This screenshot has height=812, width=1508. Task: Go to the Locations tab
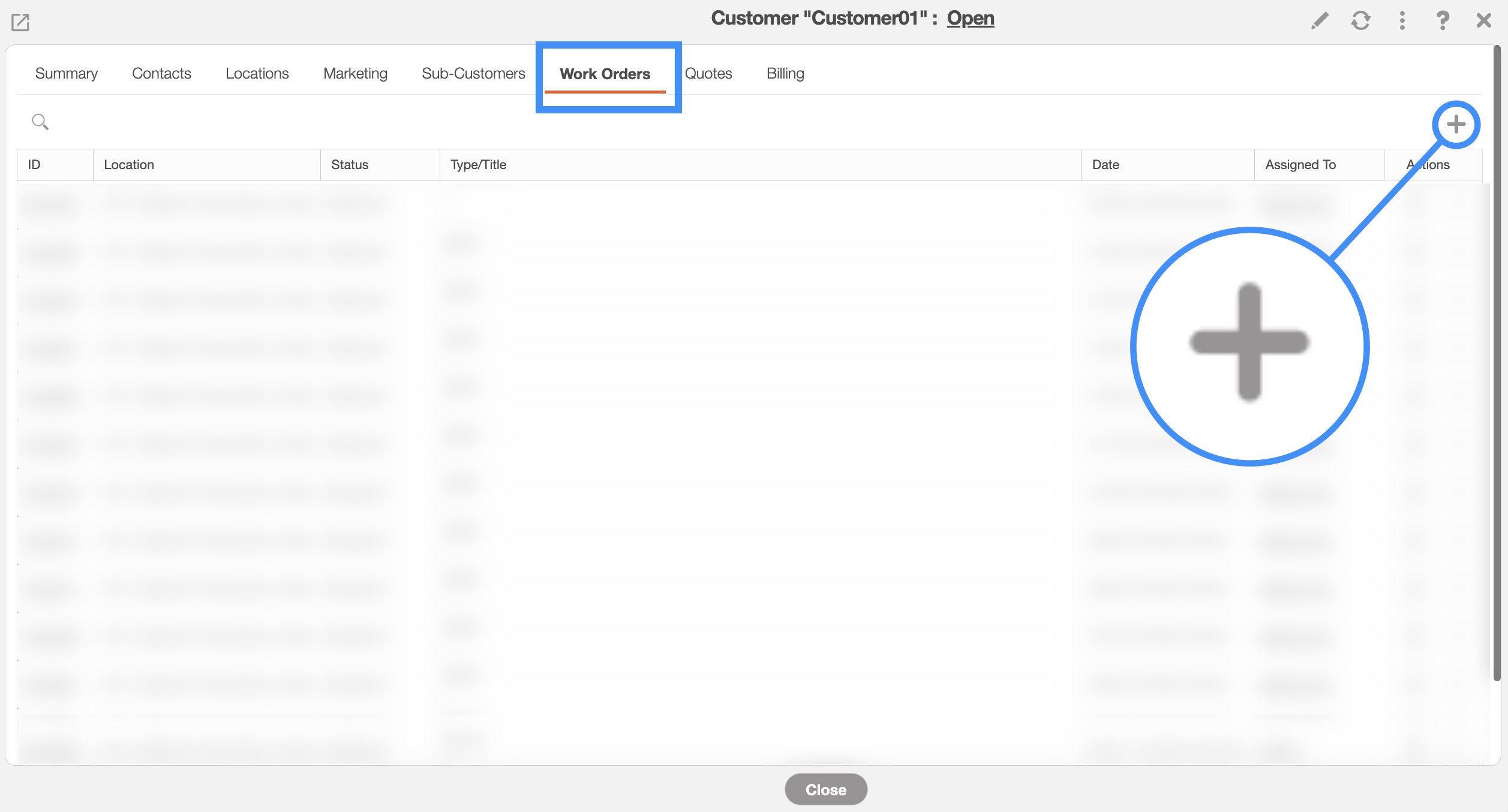(x=257, y=73)
